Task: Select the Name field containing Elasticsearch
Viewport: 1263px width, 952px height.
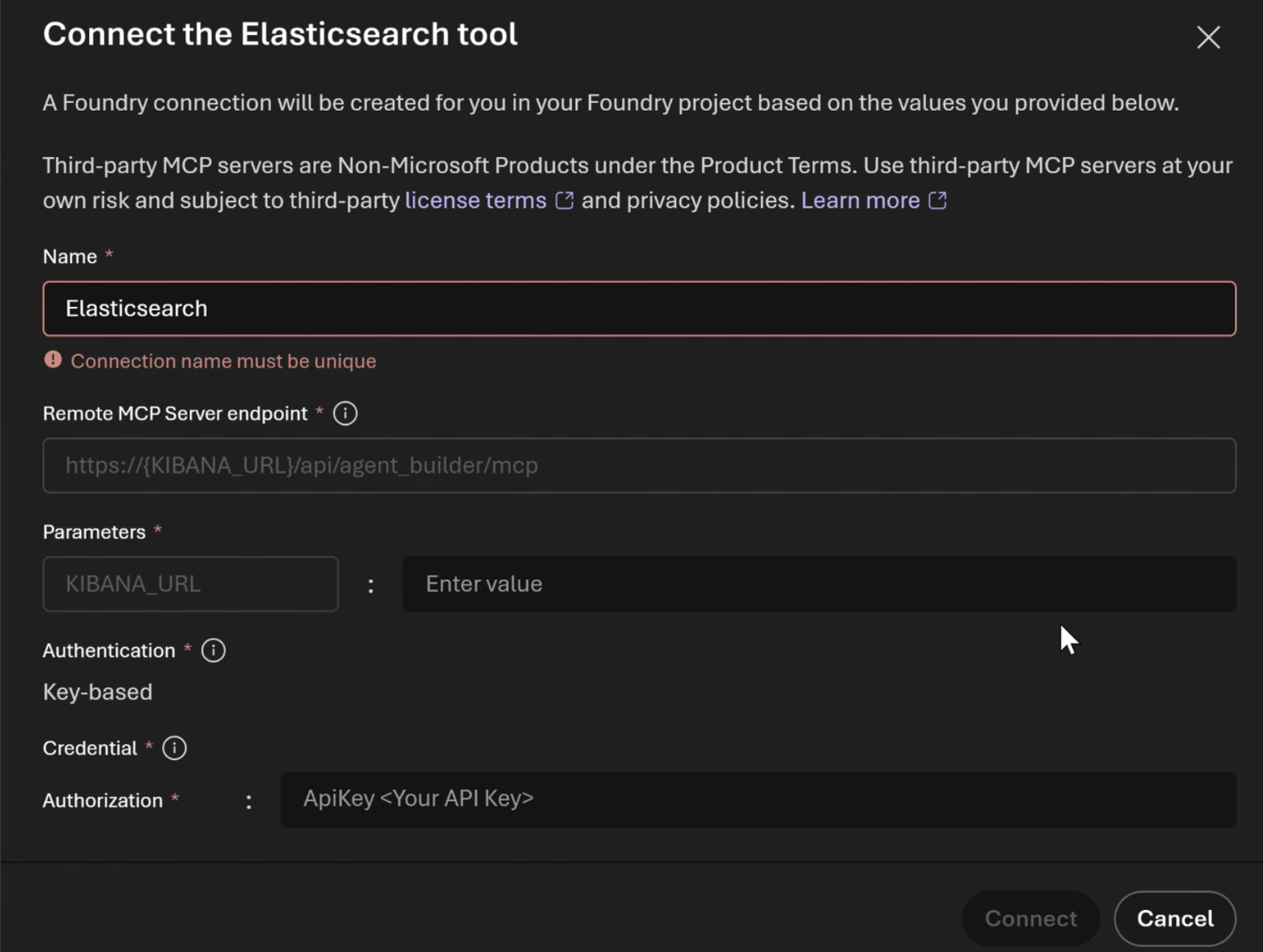Action: tap(637, 308)
